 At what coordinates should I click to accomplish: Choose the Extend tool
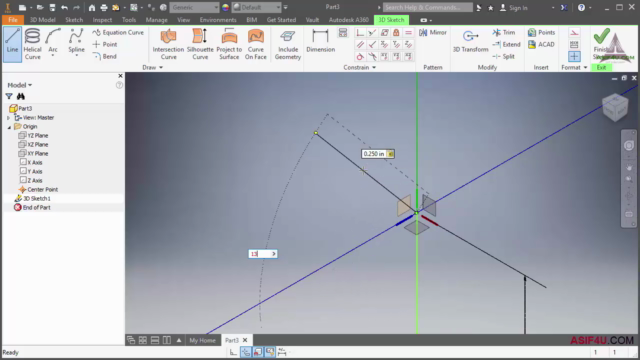click(506, 44)
